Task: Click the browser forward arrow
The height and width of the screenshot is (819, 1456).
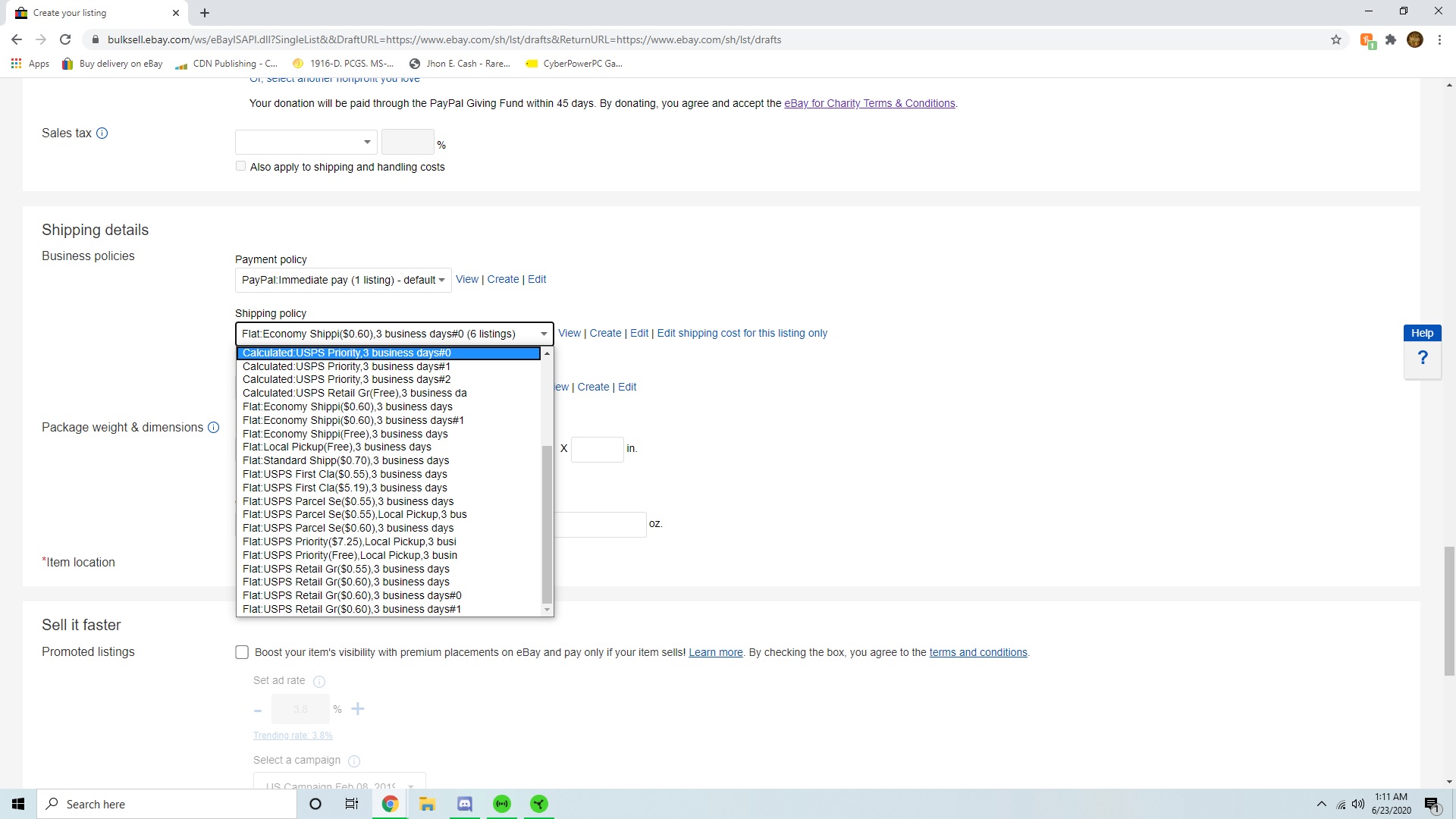Action: click(x=41, y=39)
